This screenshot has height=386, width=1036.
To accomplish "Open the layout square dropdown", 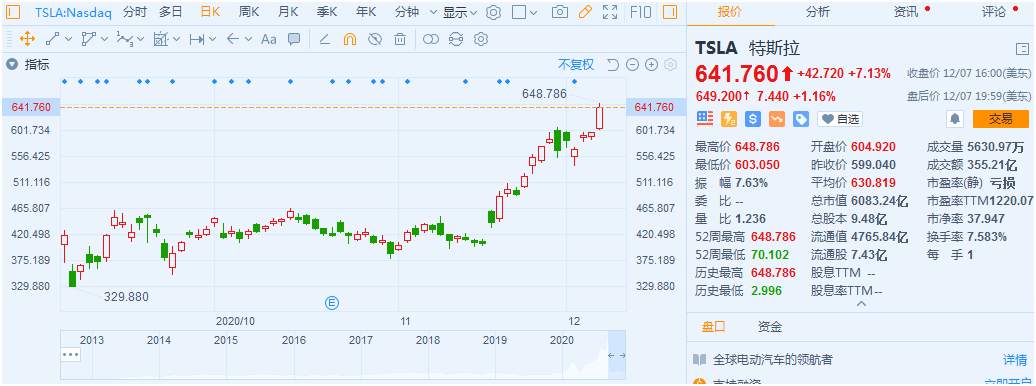I will coord(525,12).
